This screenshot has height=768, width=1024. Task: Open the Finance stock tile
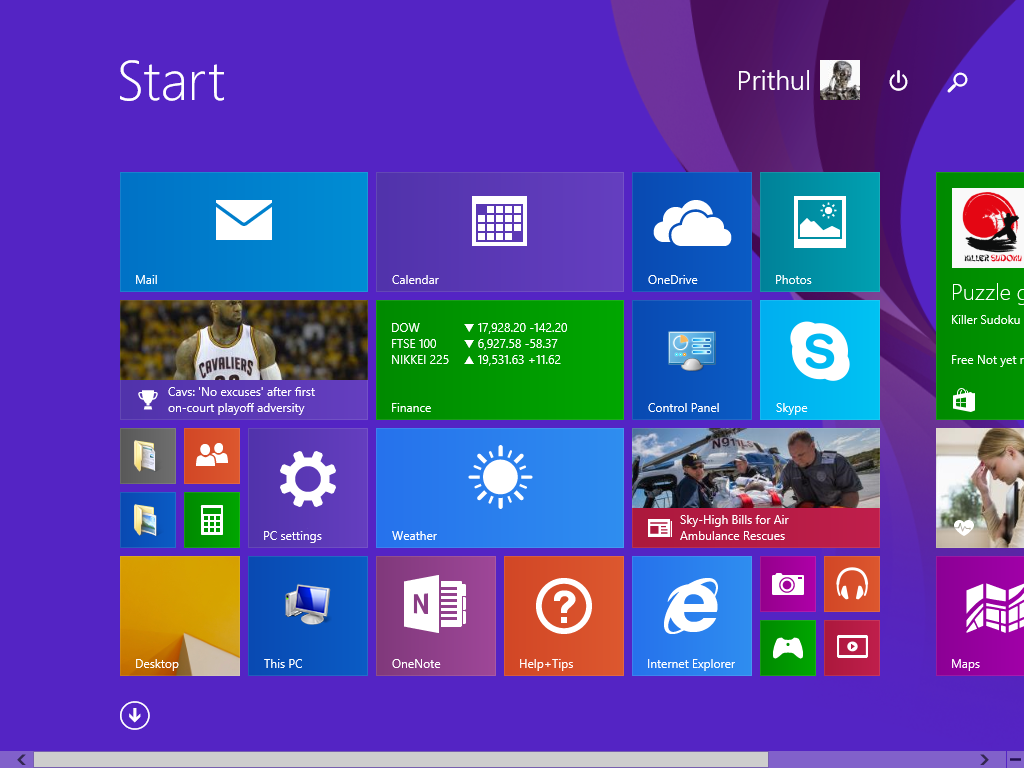point(500,360)
